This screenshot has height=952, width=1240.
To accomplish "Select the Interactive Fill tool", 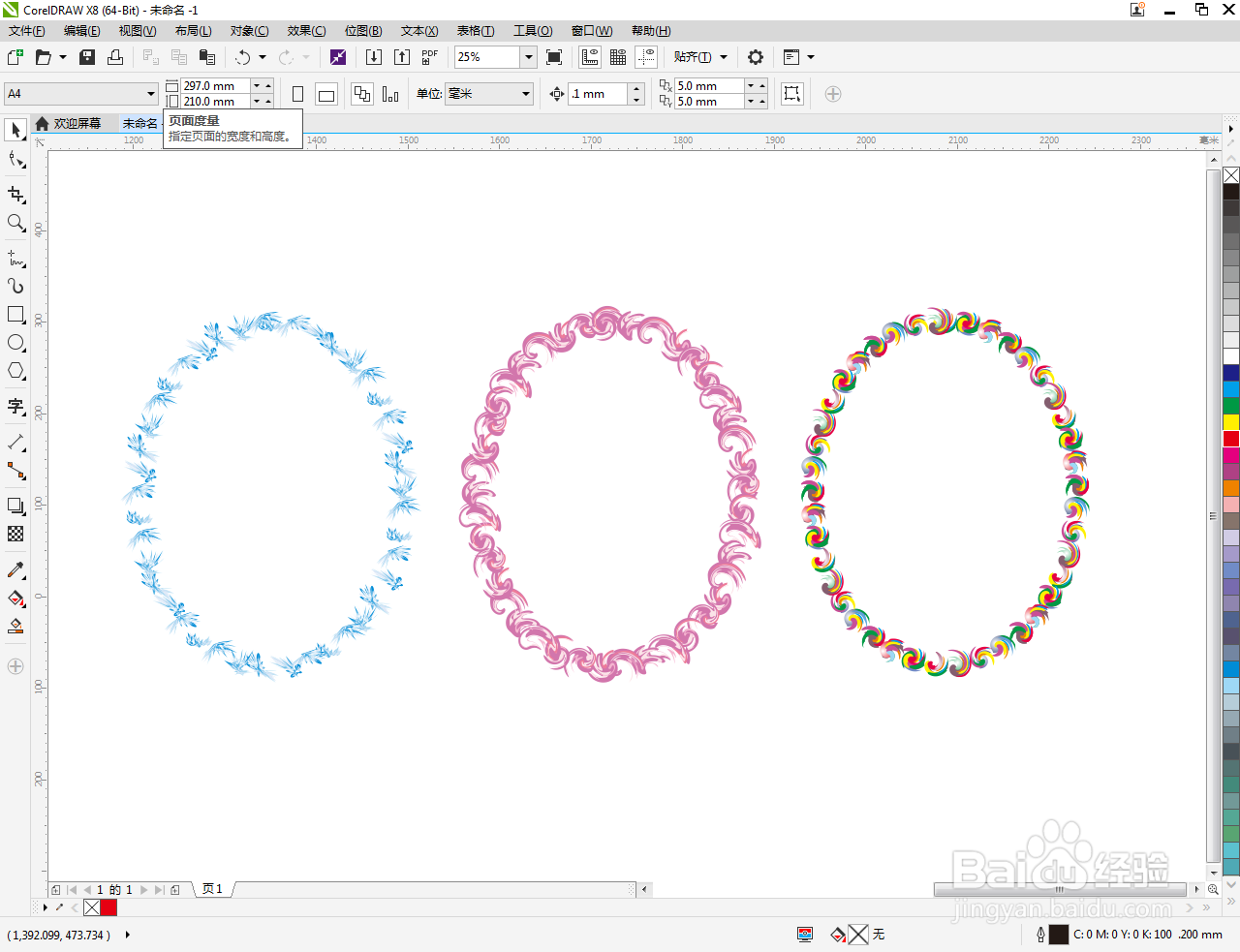I will [15, 599].
